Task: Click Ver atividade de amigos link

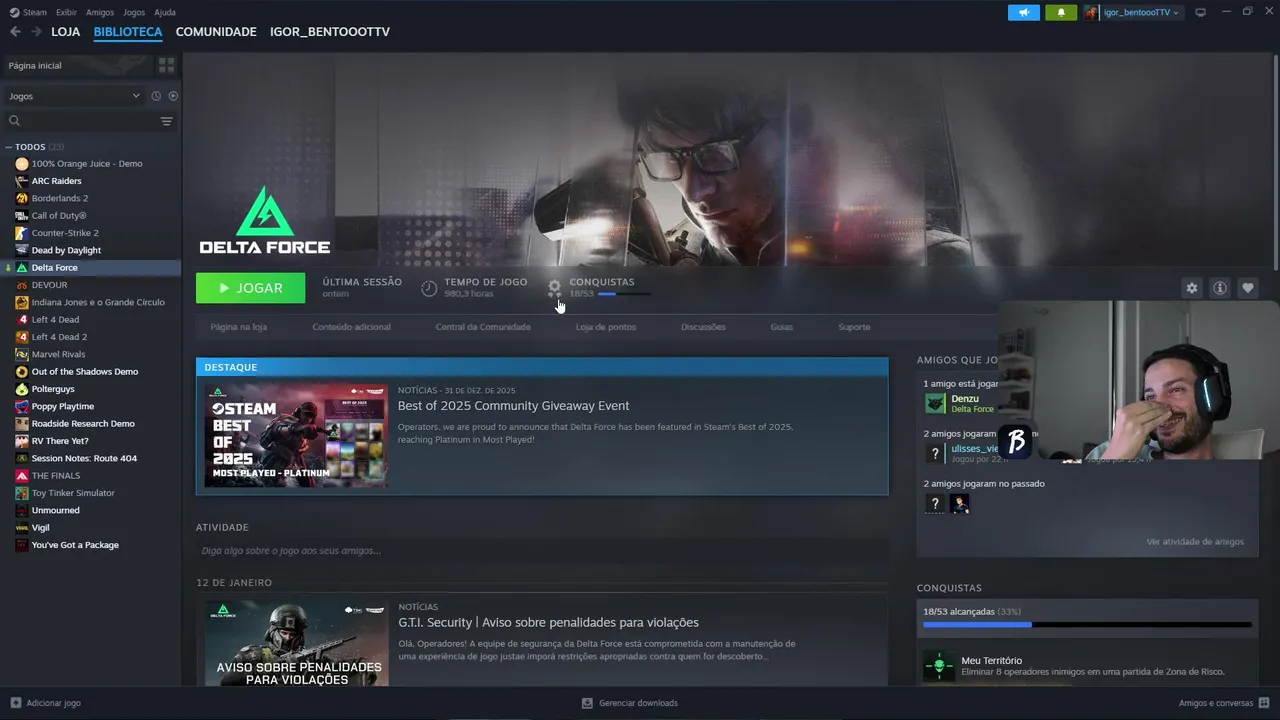Action: (x=1195, y=542)
